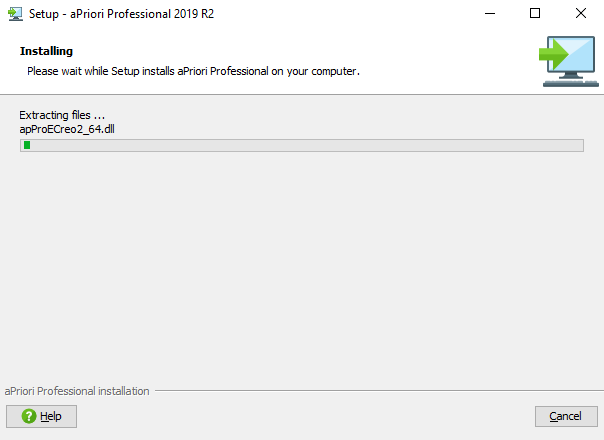Maximize the Setup window
Viewport: 604px width, 440px height.
coord(535,13)
